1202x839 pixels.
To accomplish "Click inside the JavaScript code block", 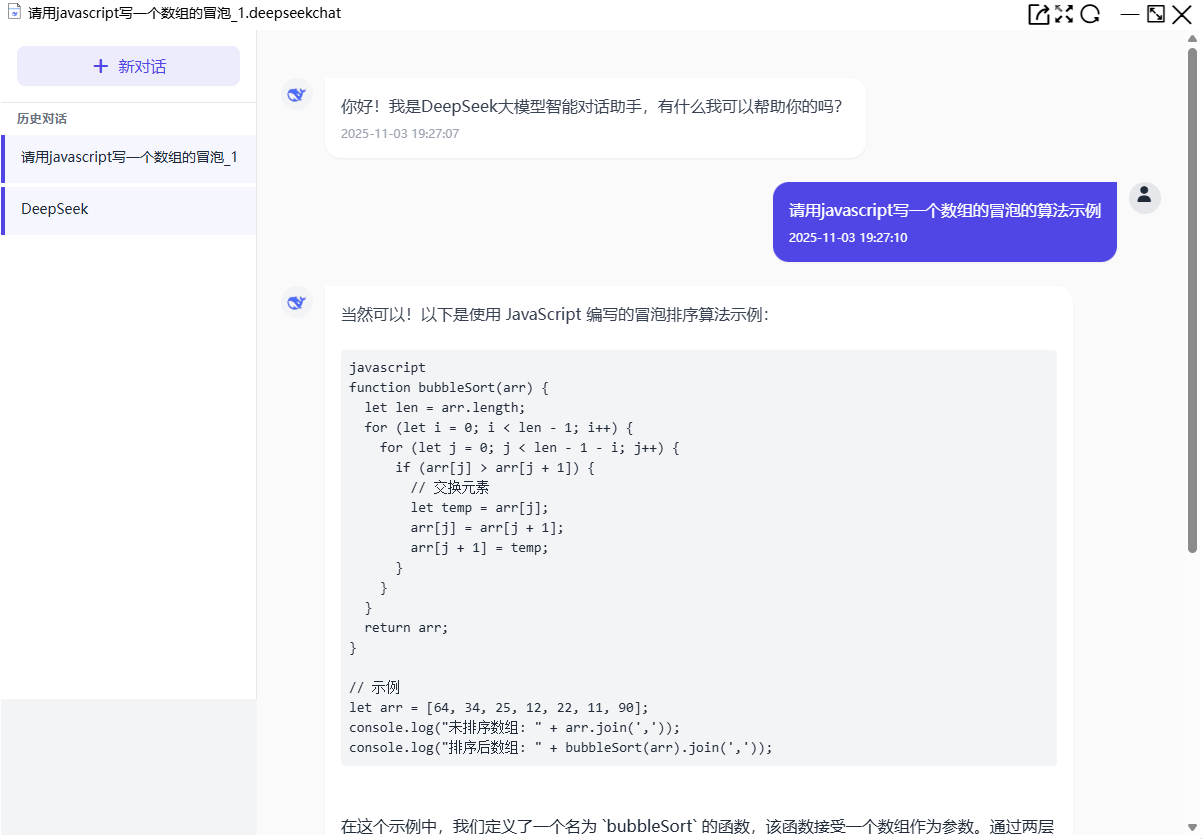I will click(x=698, y=557).
